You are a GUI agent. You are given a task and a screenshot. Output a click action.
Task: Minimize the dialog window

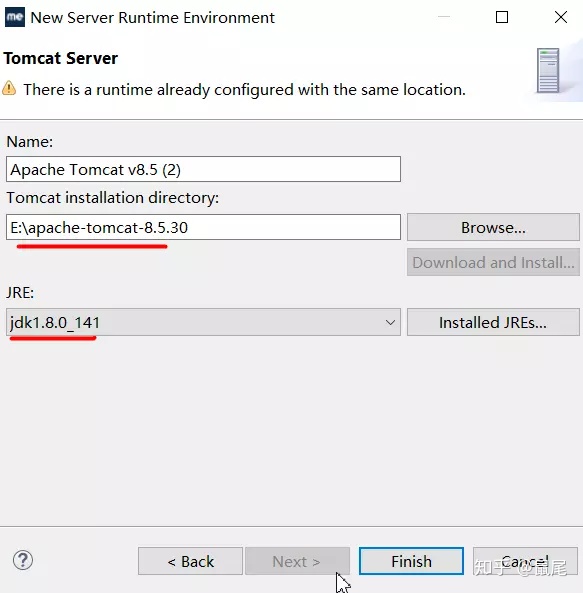[444, 17]
